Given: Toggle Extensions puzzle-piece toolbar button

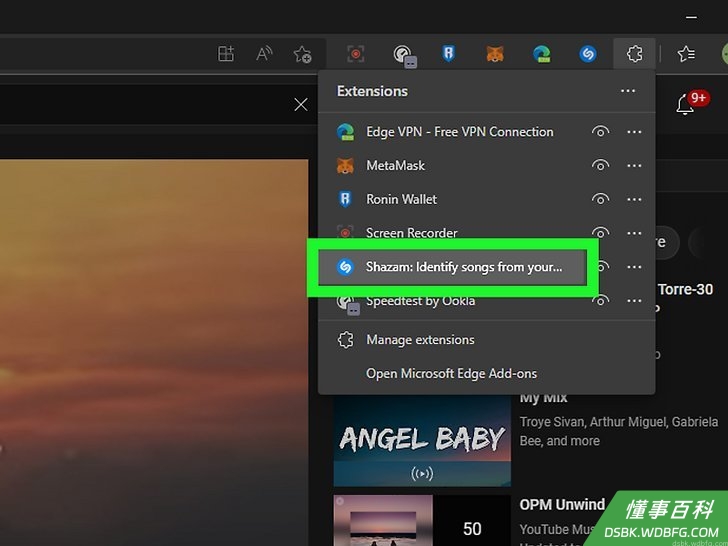Looking at the screenshot, I should coord(634,54).
